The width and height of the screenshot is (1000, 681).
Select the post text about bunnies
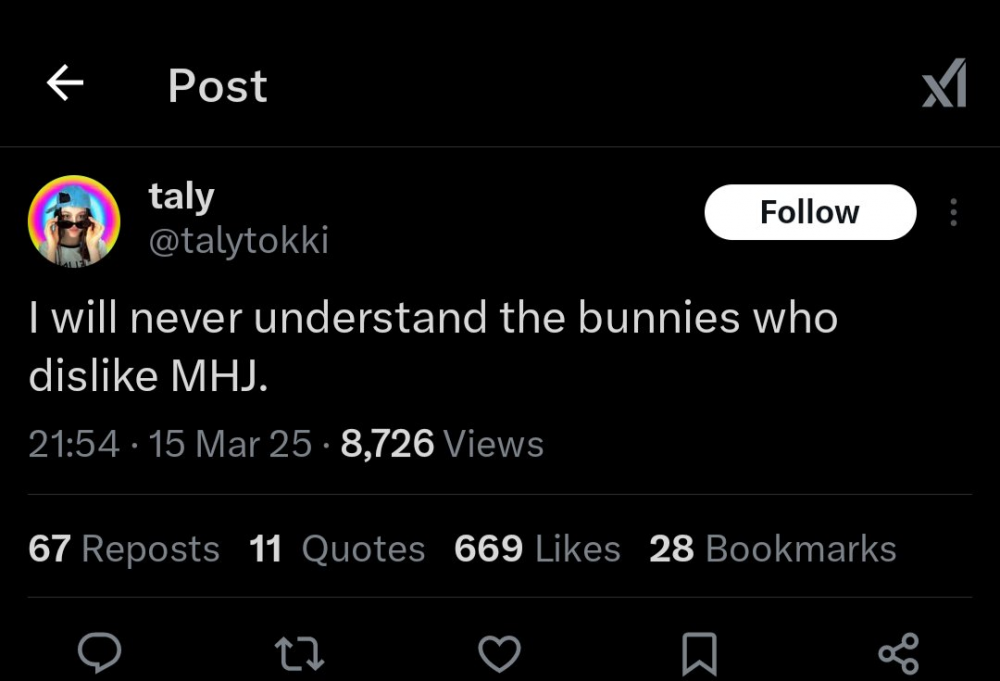tap(433, 346)
